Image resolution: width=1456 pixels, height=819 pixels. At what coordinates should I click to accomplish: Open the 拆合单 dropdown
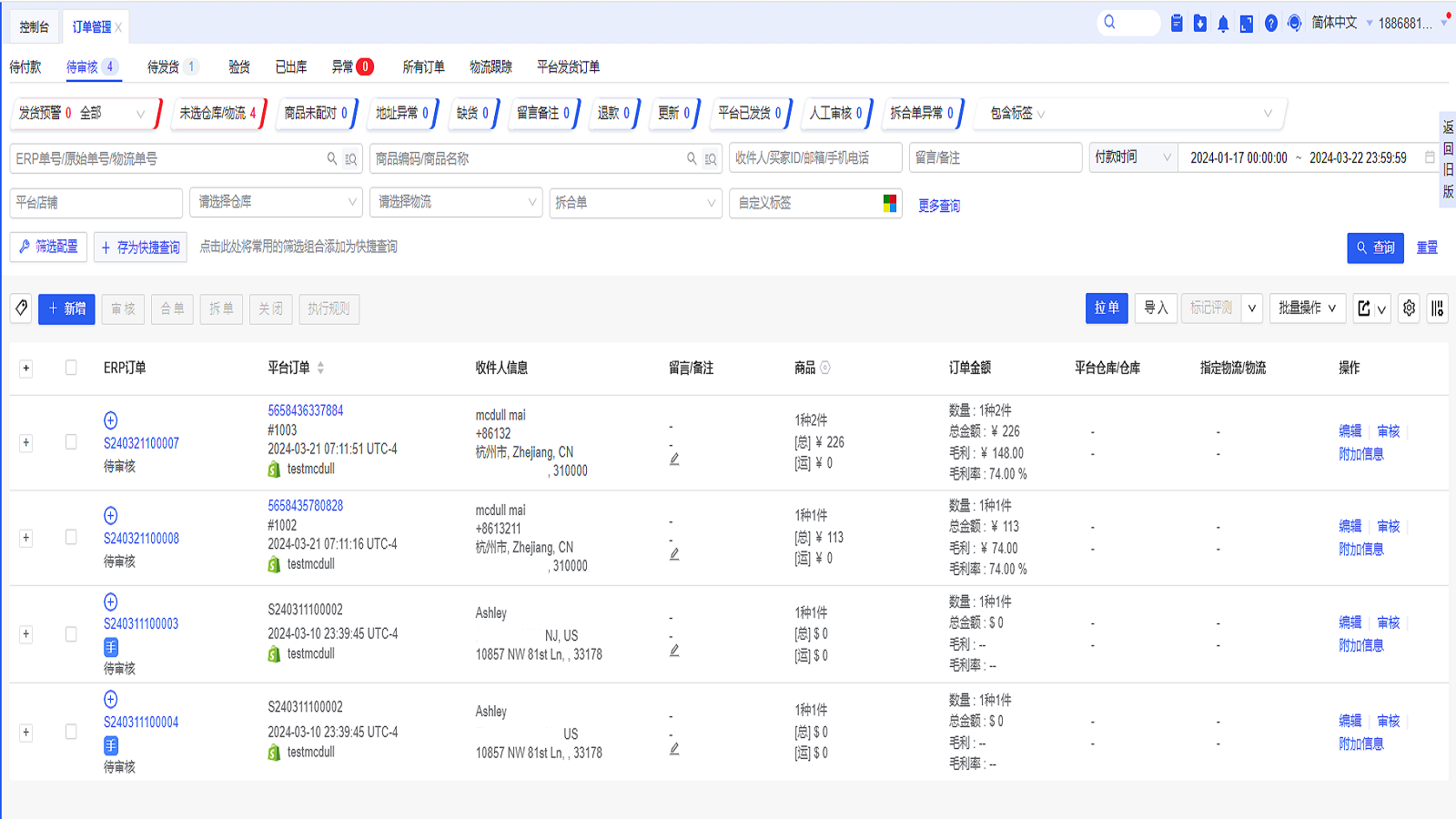click(x=635, y=202)
